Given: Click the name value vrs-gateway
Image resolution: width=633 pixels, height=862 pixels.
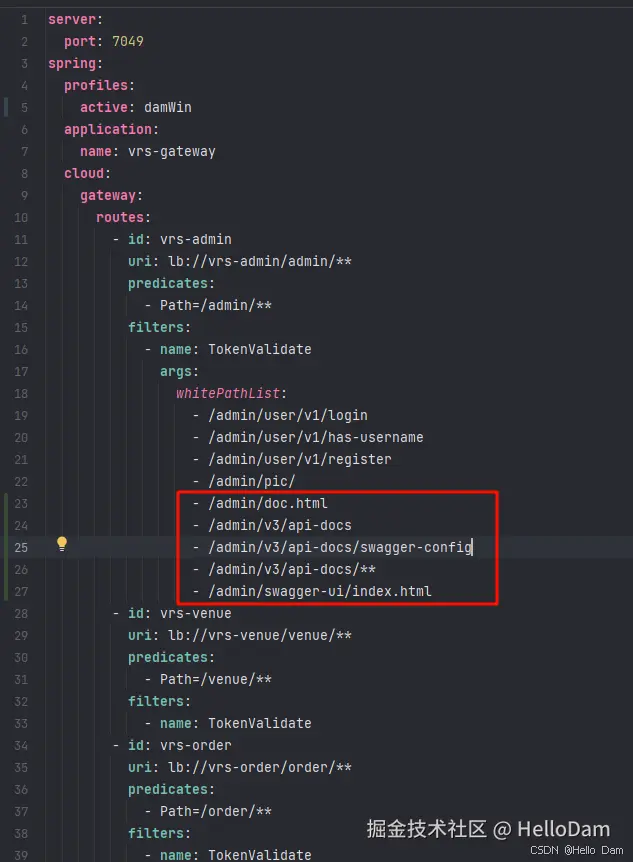Looking at the screenshot, I should [x=172, y=152].
